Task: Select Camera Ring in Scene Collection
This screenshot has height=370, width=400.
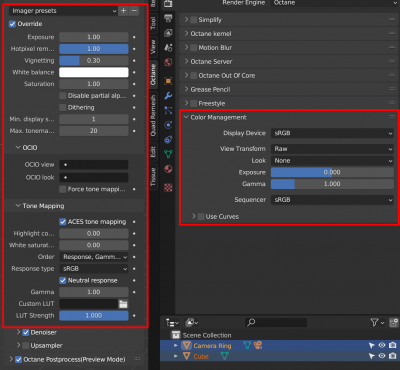Action: pos(212,346)
